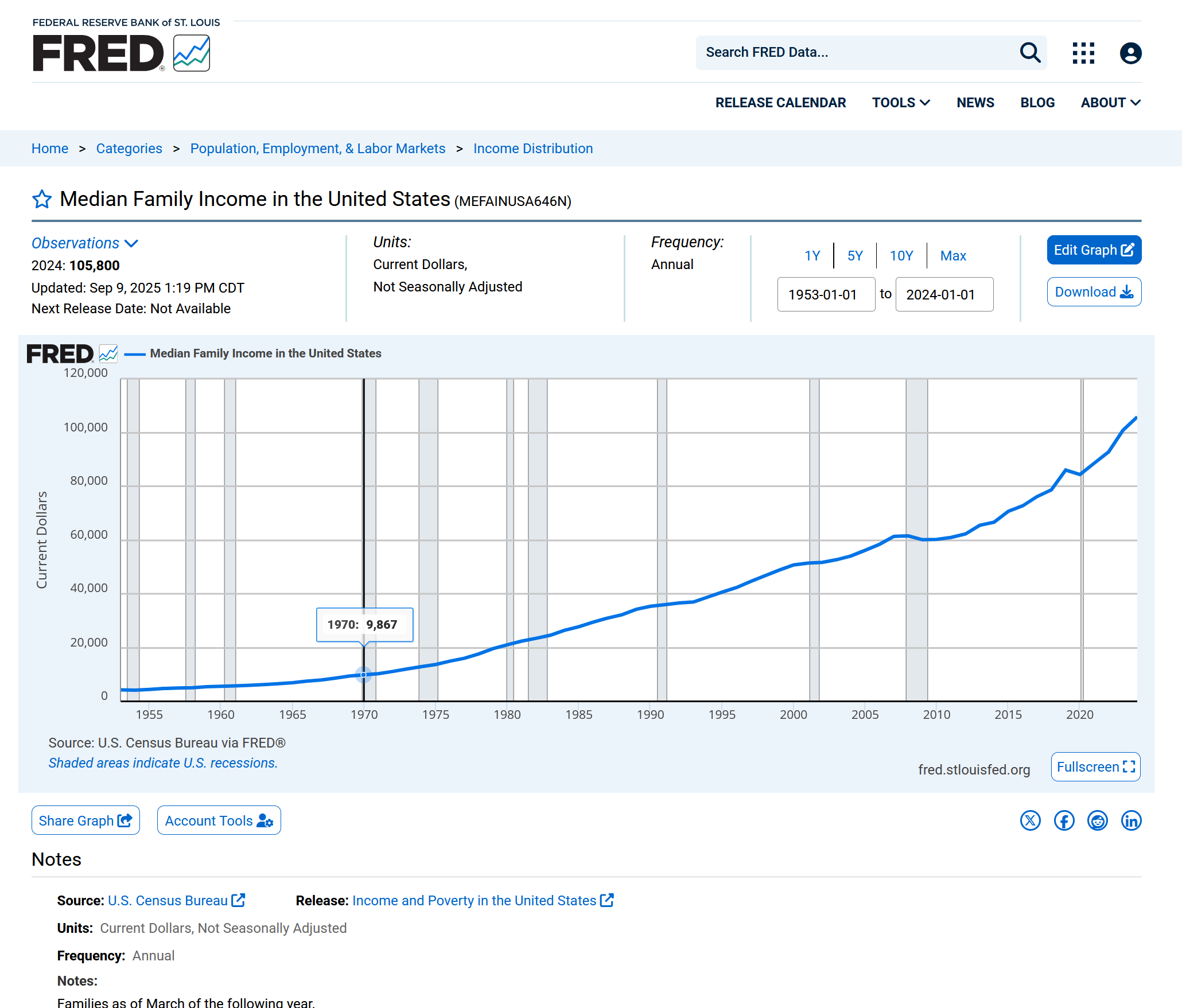The width and height of the screenshot is (1182, 1008).
Task: Open the About dropdown menu
Action: [x=1110, y=103]
